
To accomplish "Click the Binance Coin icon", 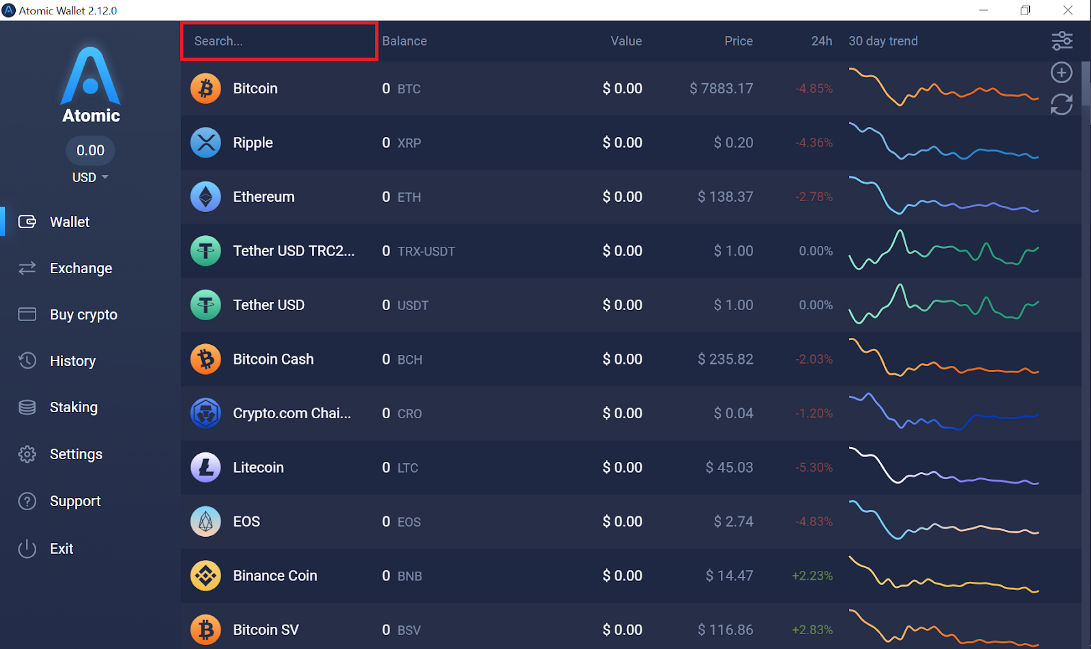I will tap(205, 576).
